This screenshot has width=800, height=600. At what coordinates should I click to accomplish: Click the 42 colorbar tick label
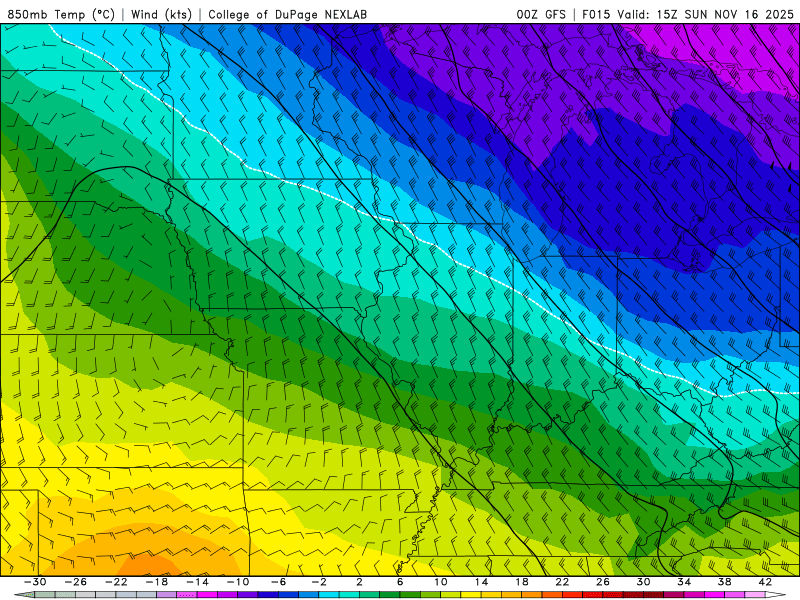coord(765,582)
